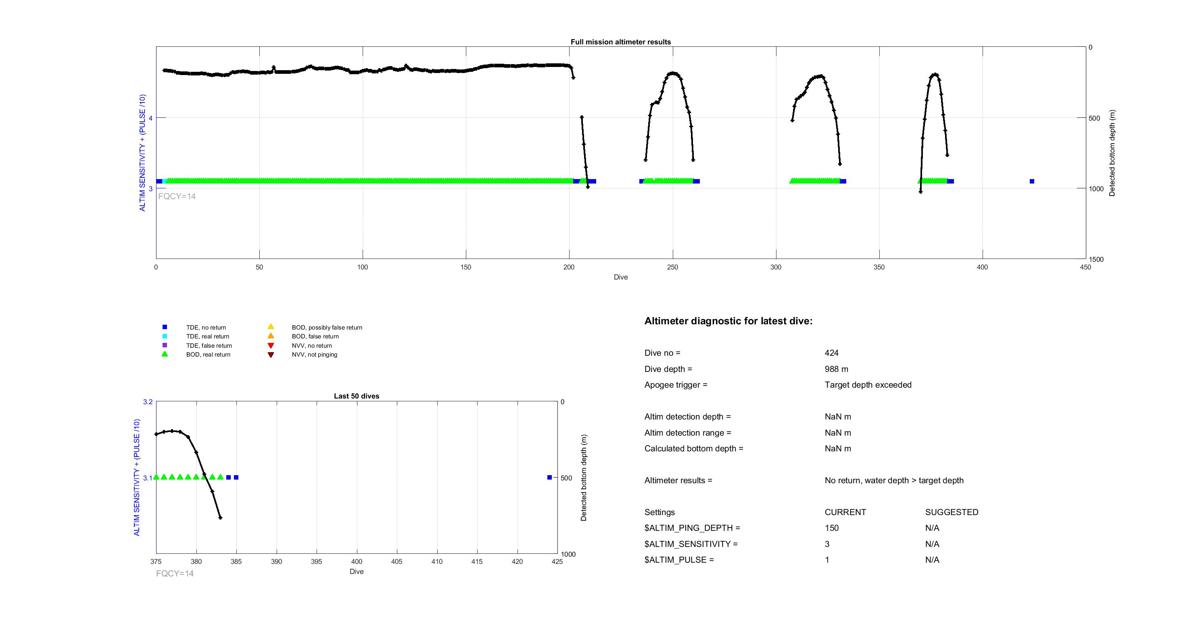Click the 'Target depth exceeded' value
Image resolution: width=1200 pixels, height=622 pixels.
point(868,385)
